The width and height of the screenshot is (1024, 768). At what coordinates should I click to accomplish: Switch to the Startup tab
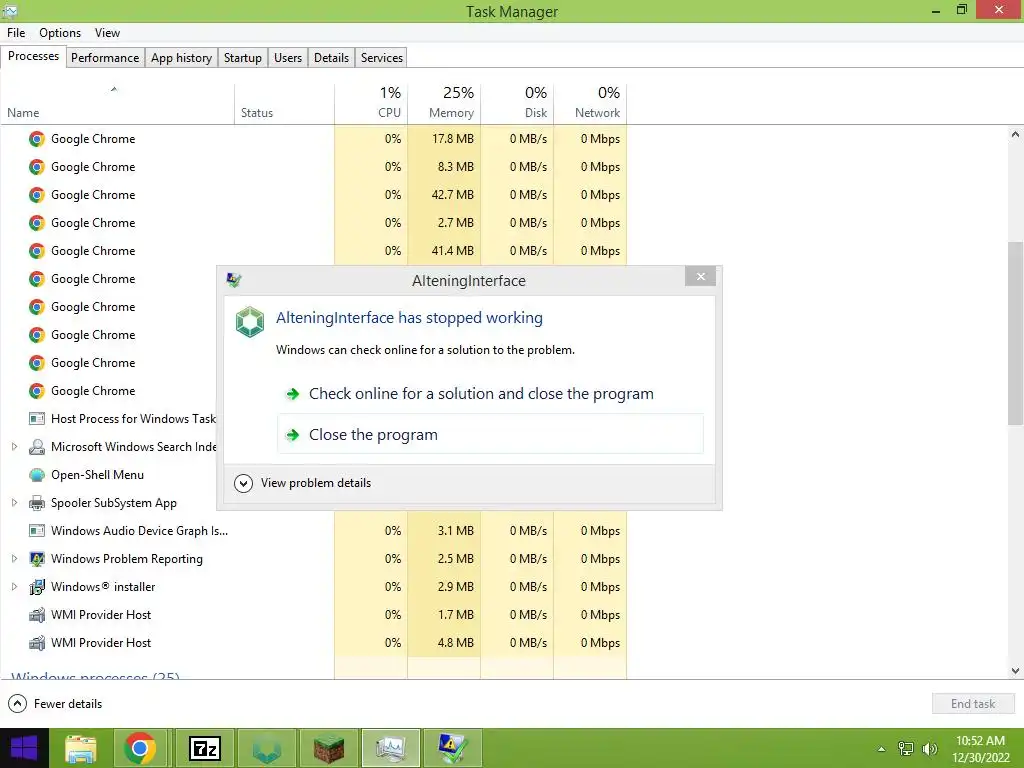click(x=242, y=57)
